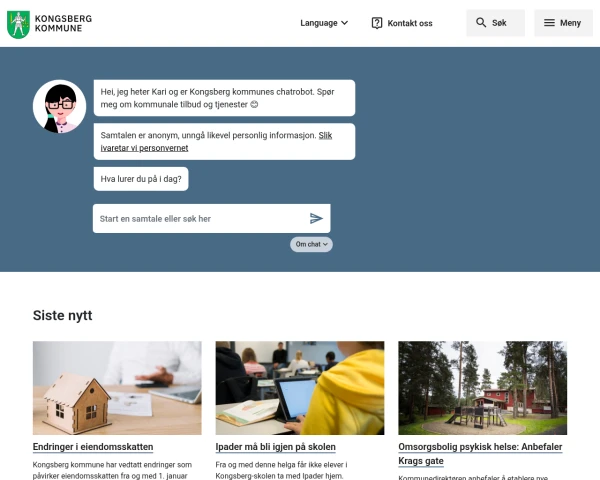Send chat message with paper plane icon
The image size is (600, 480).
click(x=316, y=218)
